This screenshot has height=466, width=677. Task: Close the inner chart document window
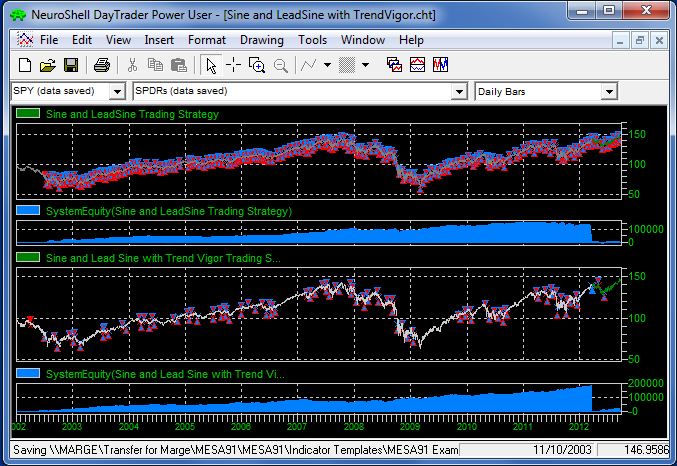pos(659,41)
